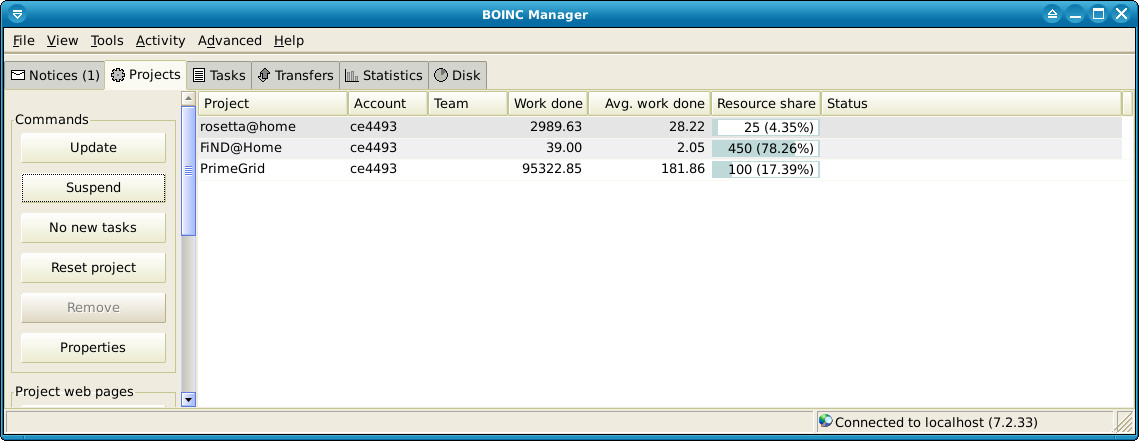Click FiND@Home work done value 39.00

(564, 148)
